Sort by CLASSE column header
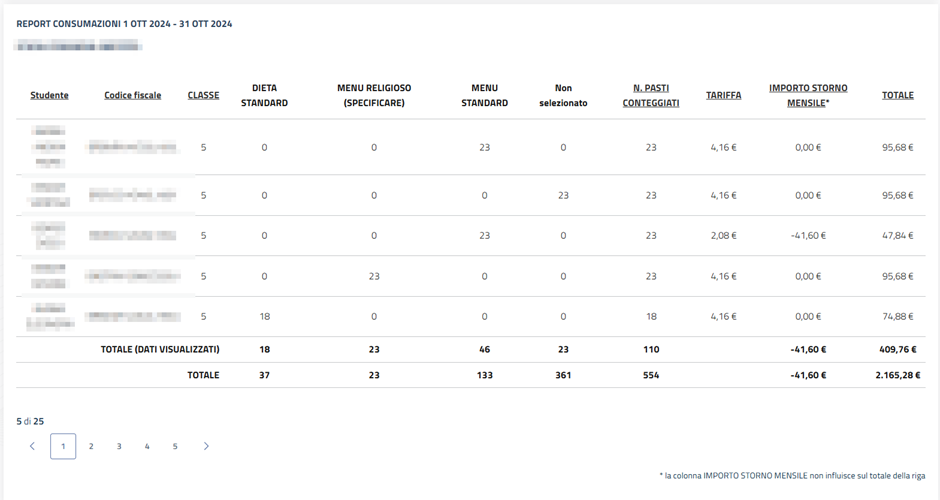Image resolution: width=940 pixels, height=500 pixels. (x=203, y=95)
